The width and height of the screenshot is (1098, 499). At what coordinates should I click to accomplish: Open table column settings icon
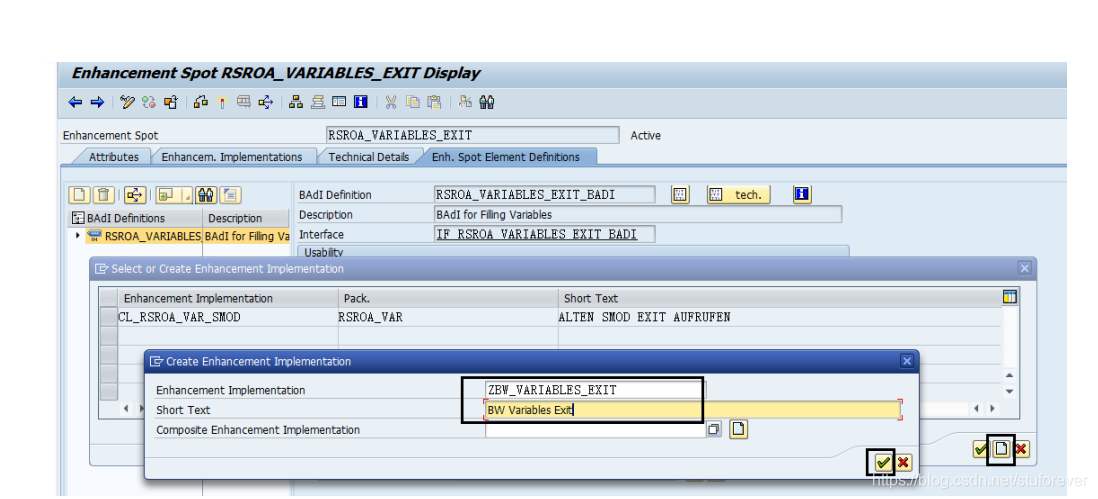pyautogui.click(x=1010, y=297)
